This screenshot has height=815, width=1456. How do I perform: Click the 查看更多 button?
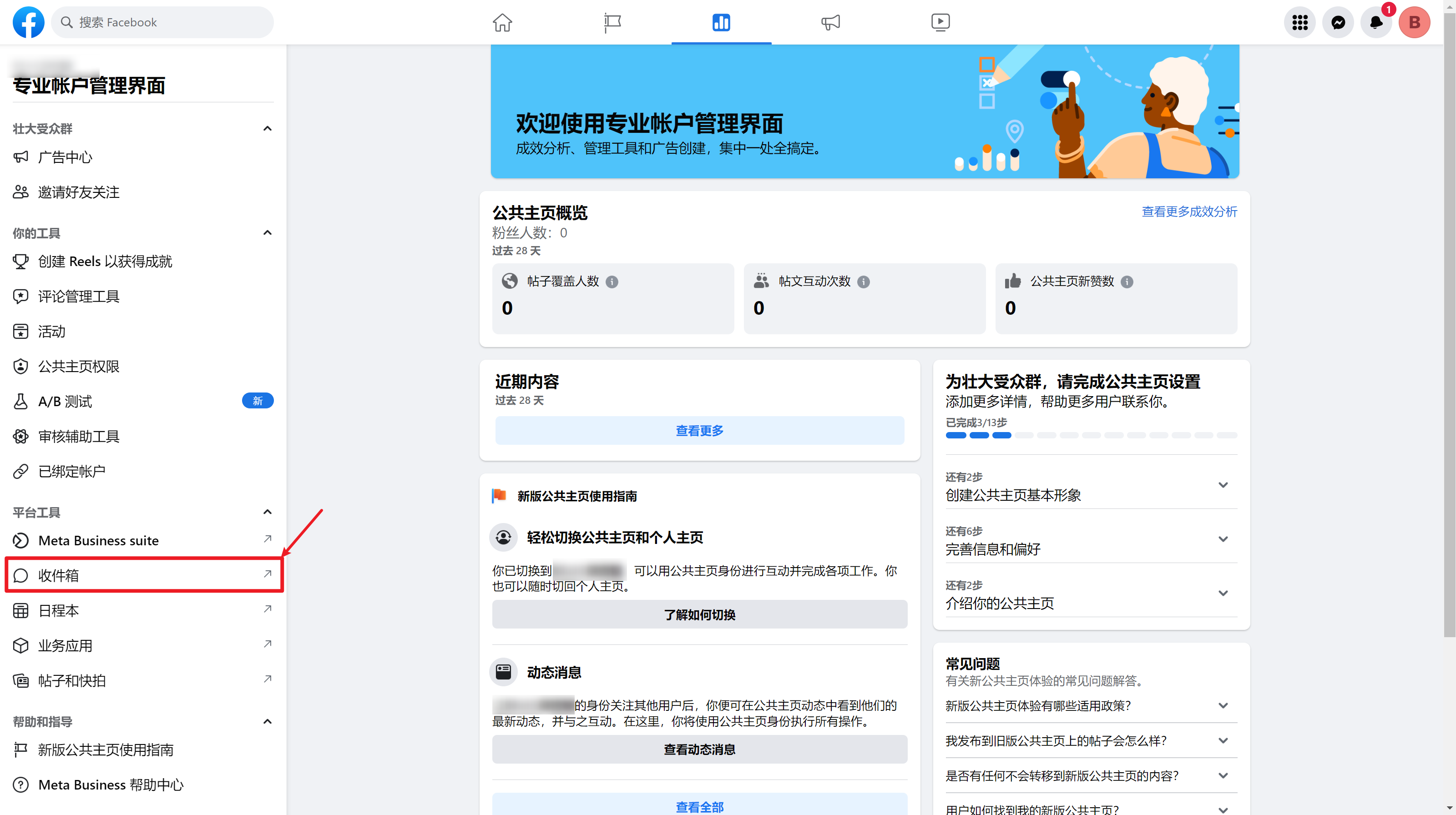click(x=699, y=431)
